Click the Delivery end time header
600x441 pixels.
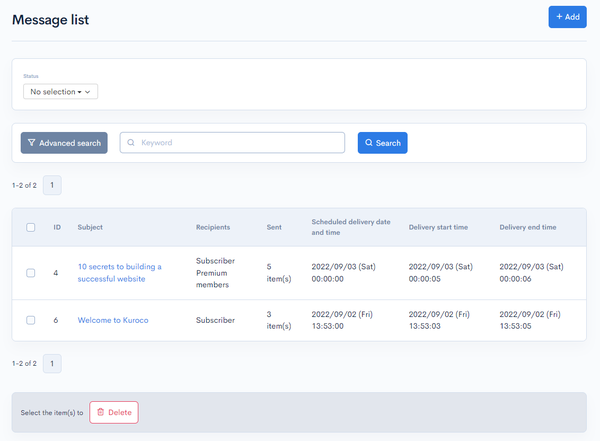click(528, 227)
